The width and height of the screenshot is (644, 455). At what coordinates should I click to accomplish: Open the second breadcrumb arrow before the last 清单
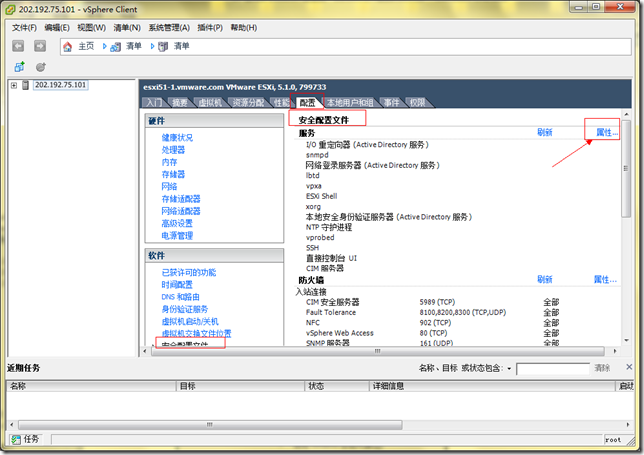(x=152, y=46)
